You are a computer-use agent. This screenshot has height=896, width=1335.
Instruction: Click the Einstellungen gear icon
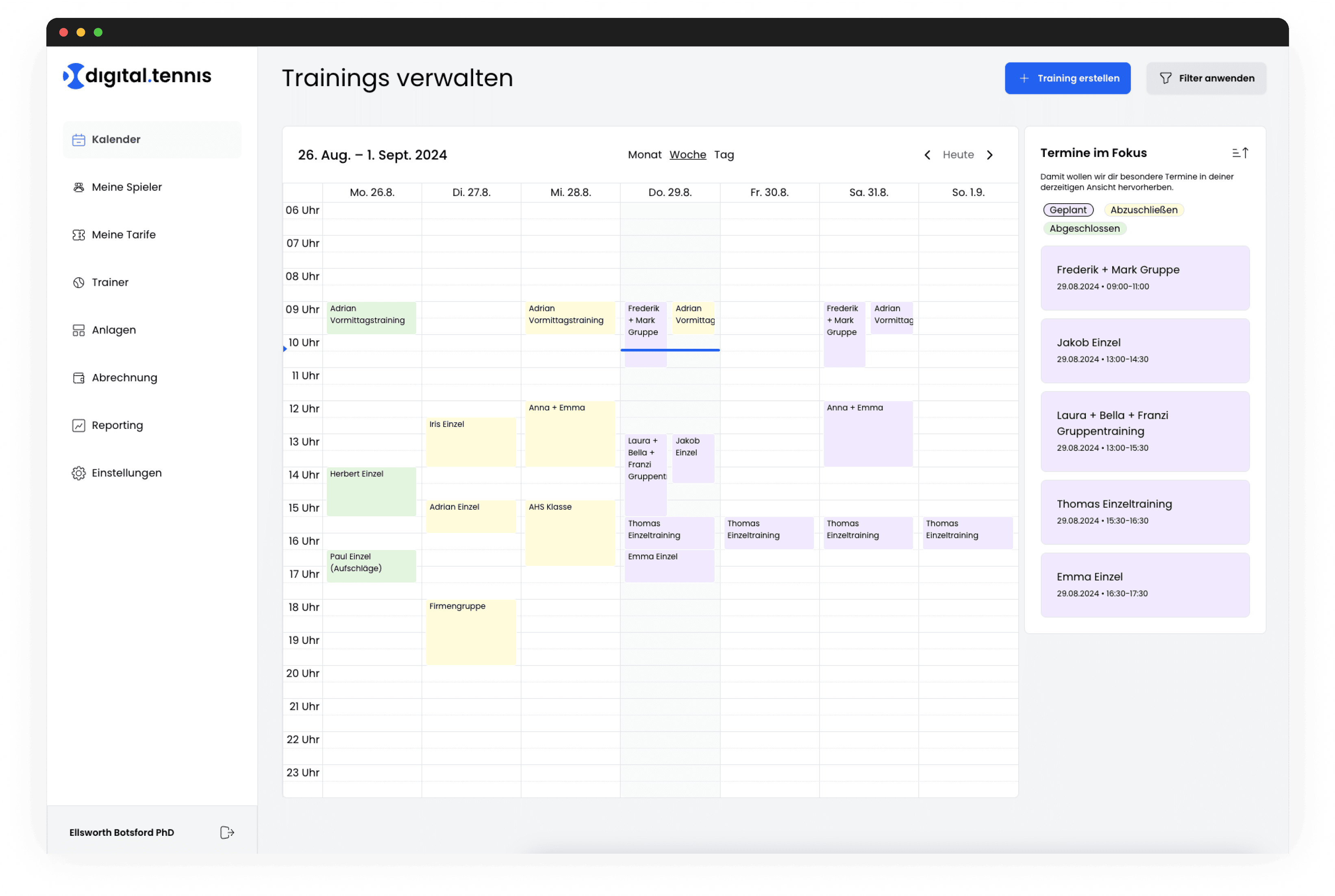[79, 473]
